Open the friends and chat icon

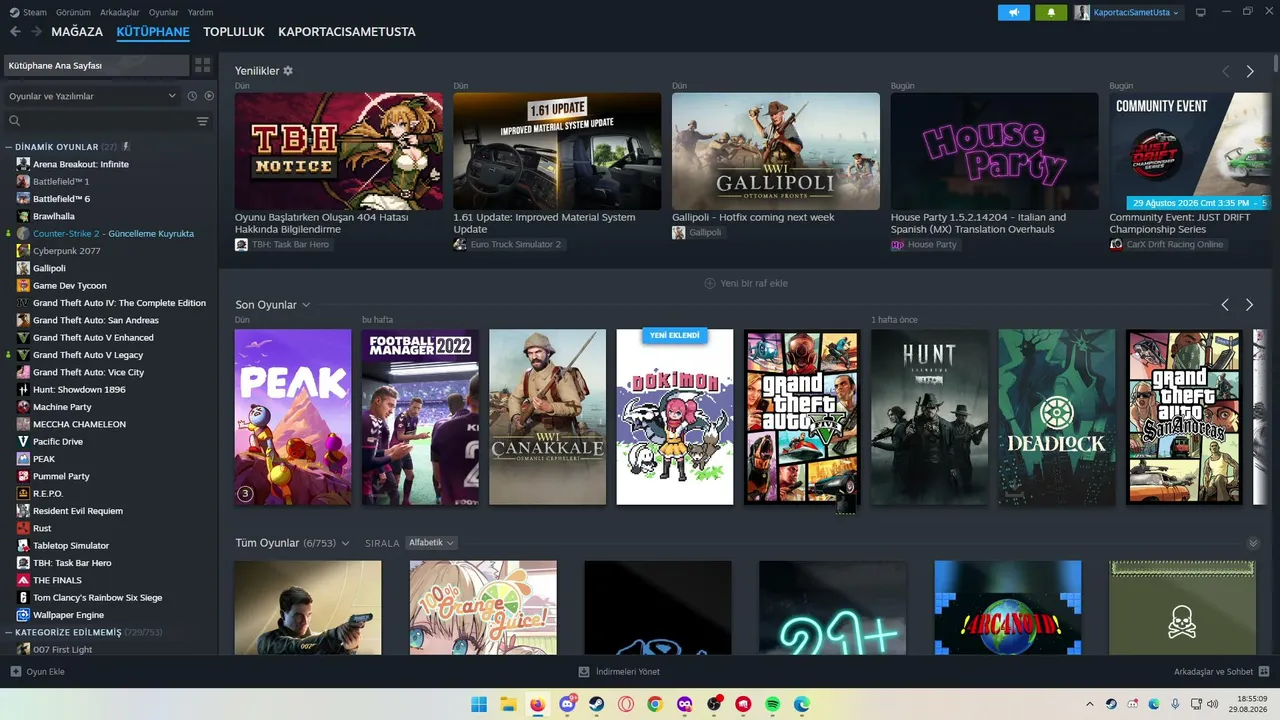click(1264, 672)
